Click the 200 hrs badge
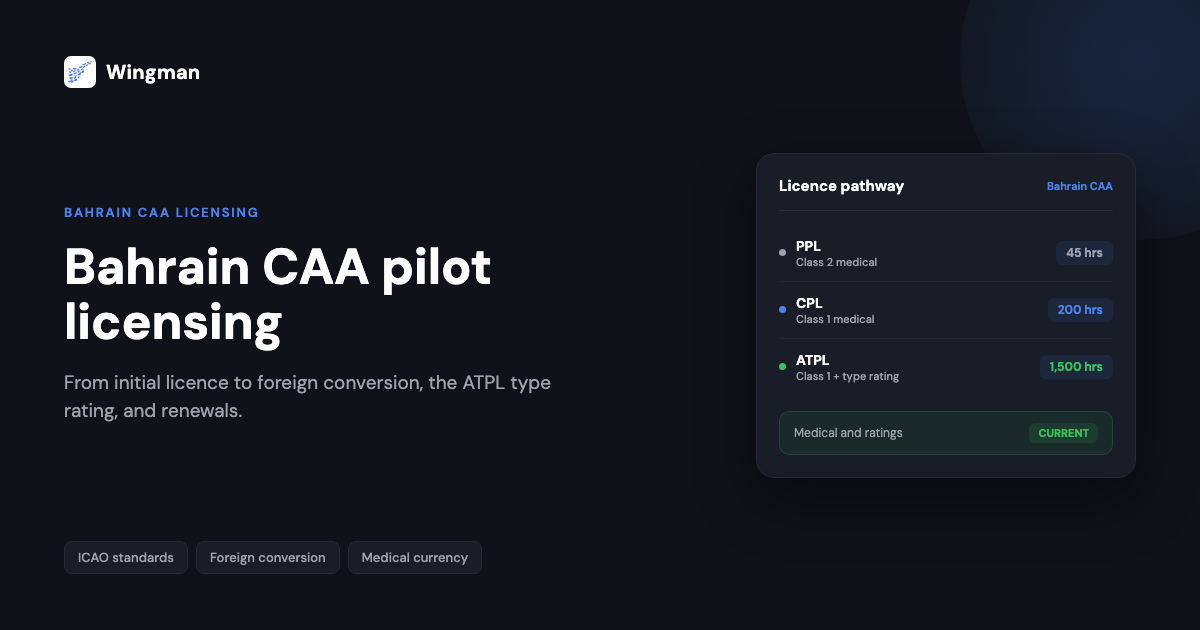This screenshot has height=630, width=1200. 1080,310
